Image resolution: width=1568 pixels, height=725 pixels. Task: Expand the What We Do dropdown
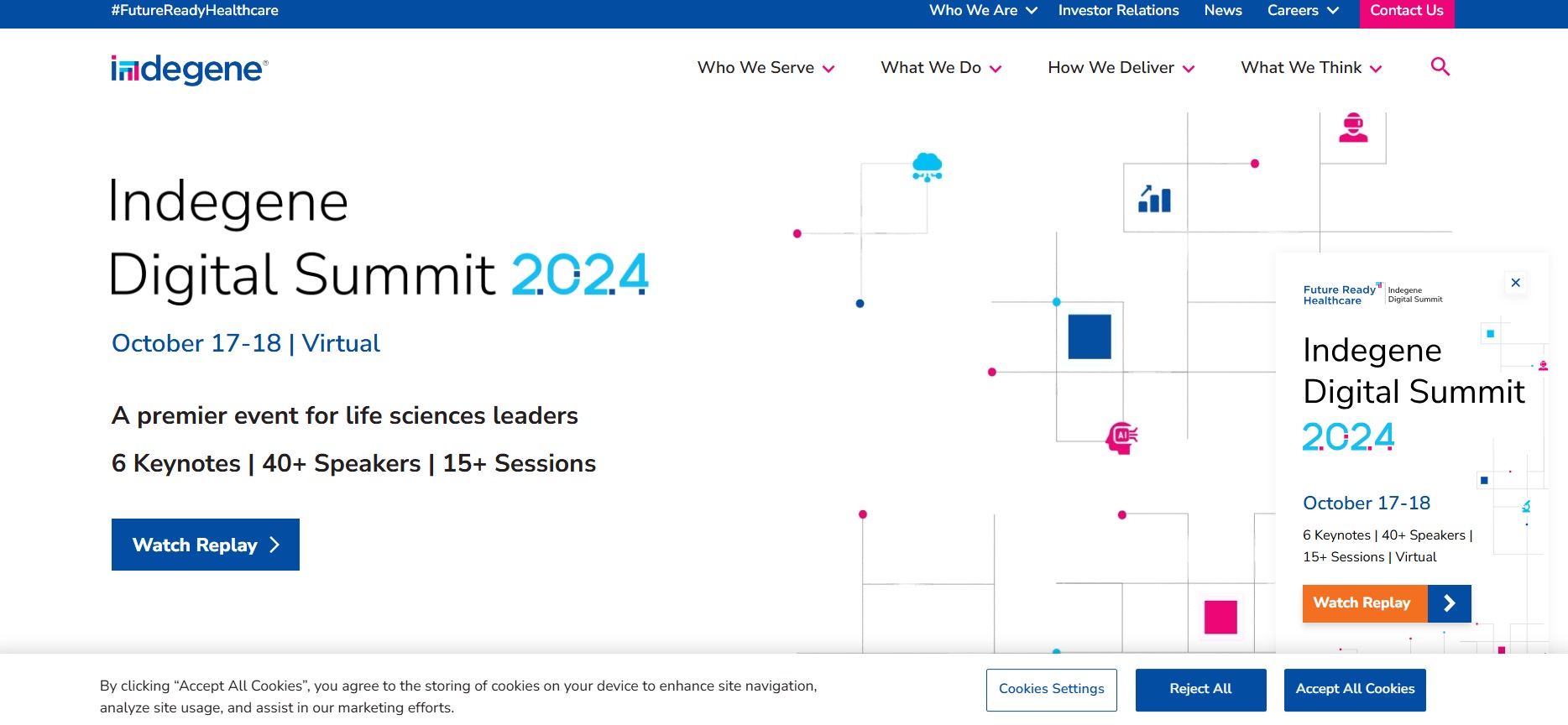pos(940,68)
